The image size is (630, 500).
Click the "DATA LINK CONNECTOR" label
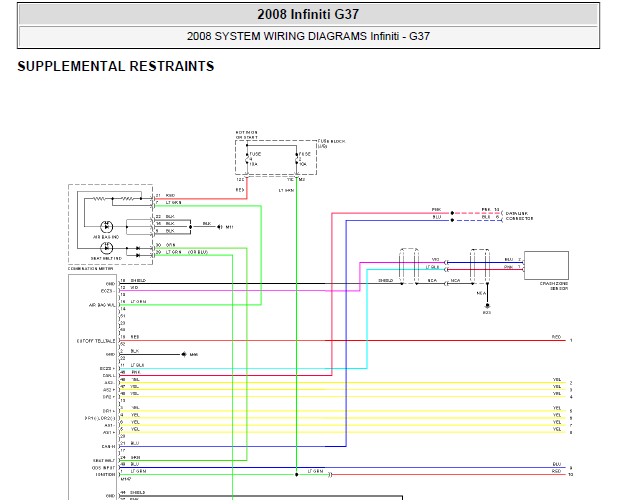(520, 216)
